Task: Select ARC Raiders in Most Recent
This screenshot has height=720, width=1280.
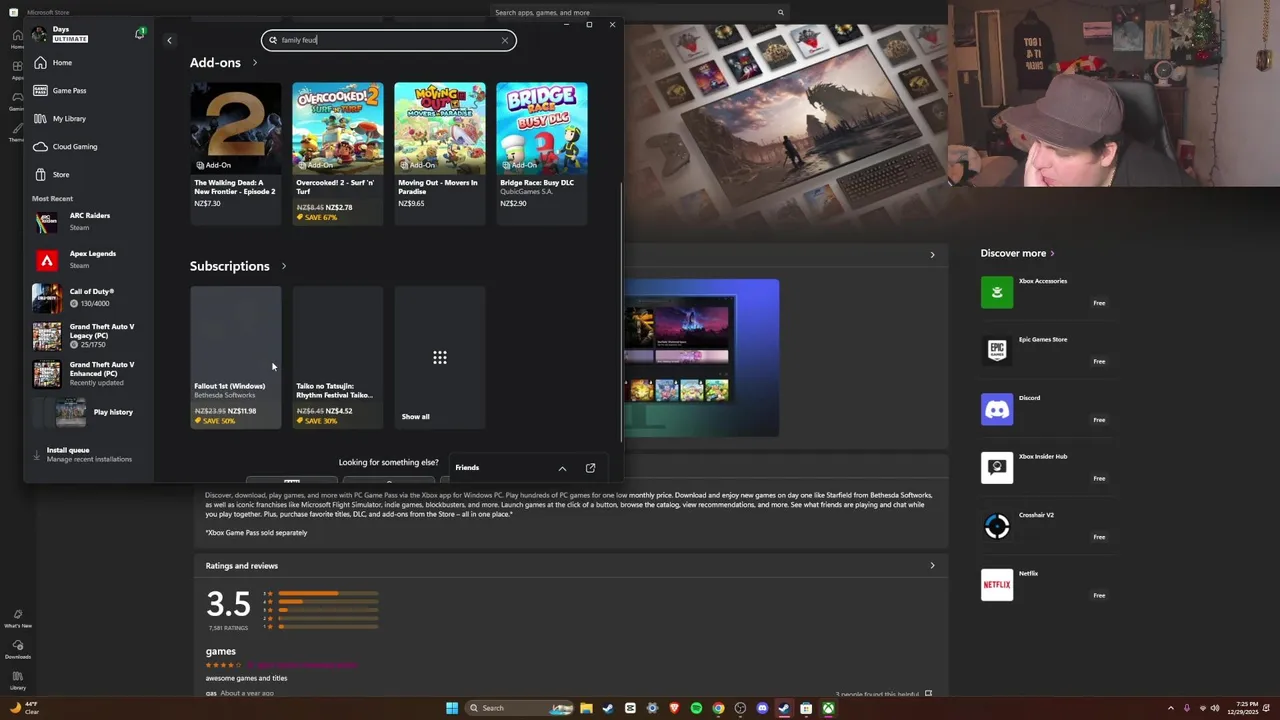Action: pos(88,221)
